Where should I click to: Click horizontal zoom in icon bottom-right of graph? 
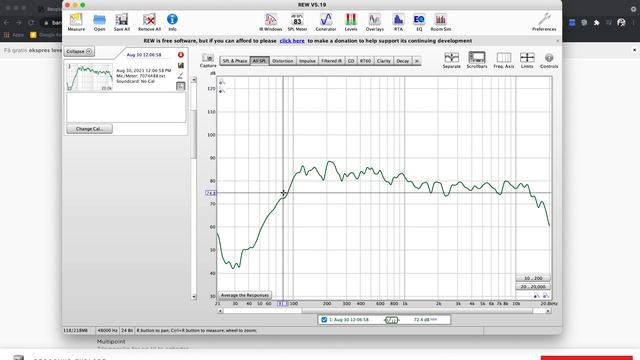click(x=546, y=296)
